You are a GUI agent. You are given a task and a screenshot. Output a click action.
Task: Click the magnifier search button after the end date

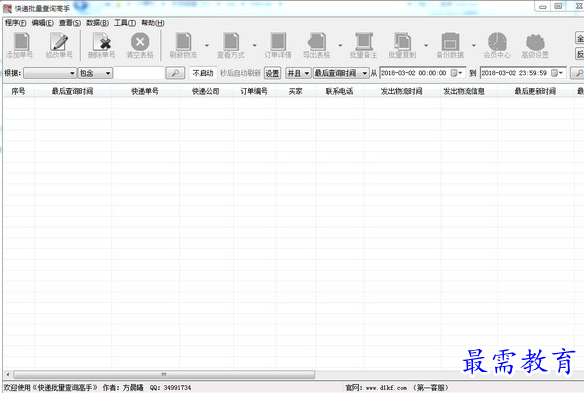click(578, 73)
